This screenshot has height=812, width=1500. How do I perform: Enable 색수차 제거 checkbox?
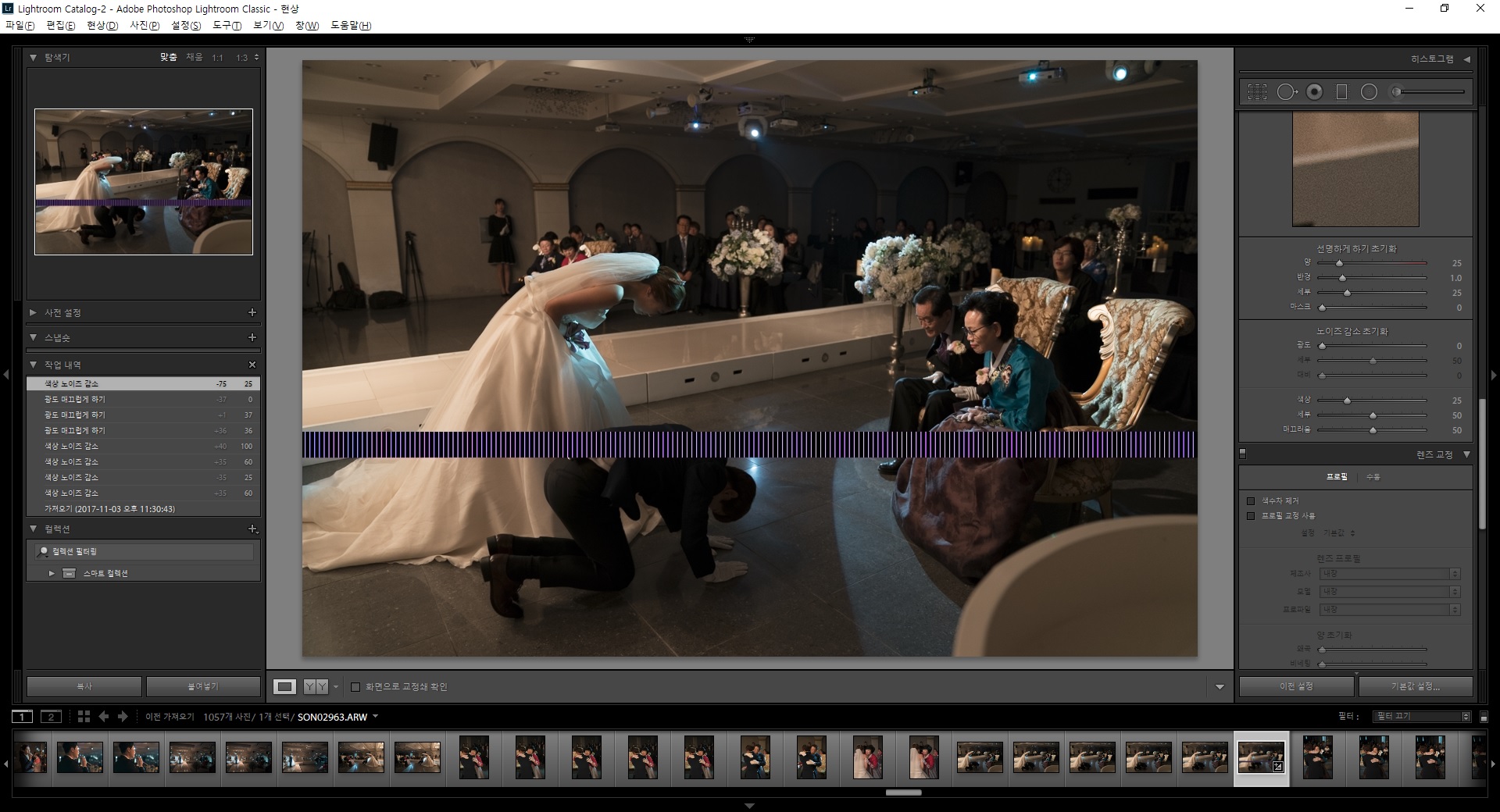(x=1251, y=501)
